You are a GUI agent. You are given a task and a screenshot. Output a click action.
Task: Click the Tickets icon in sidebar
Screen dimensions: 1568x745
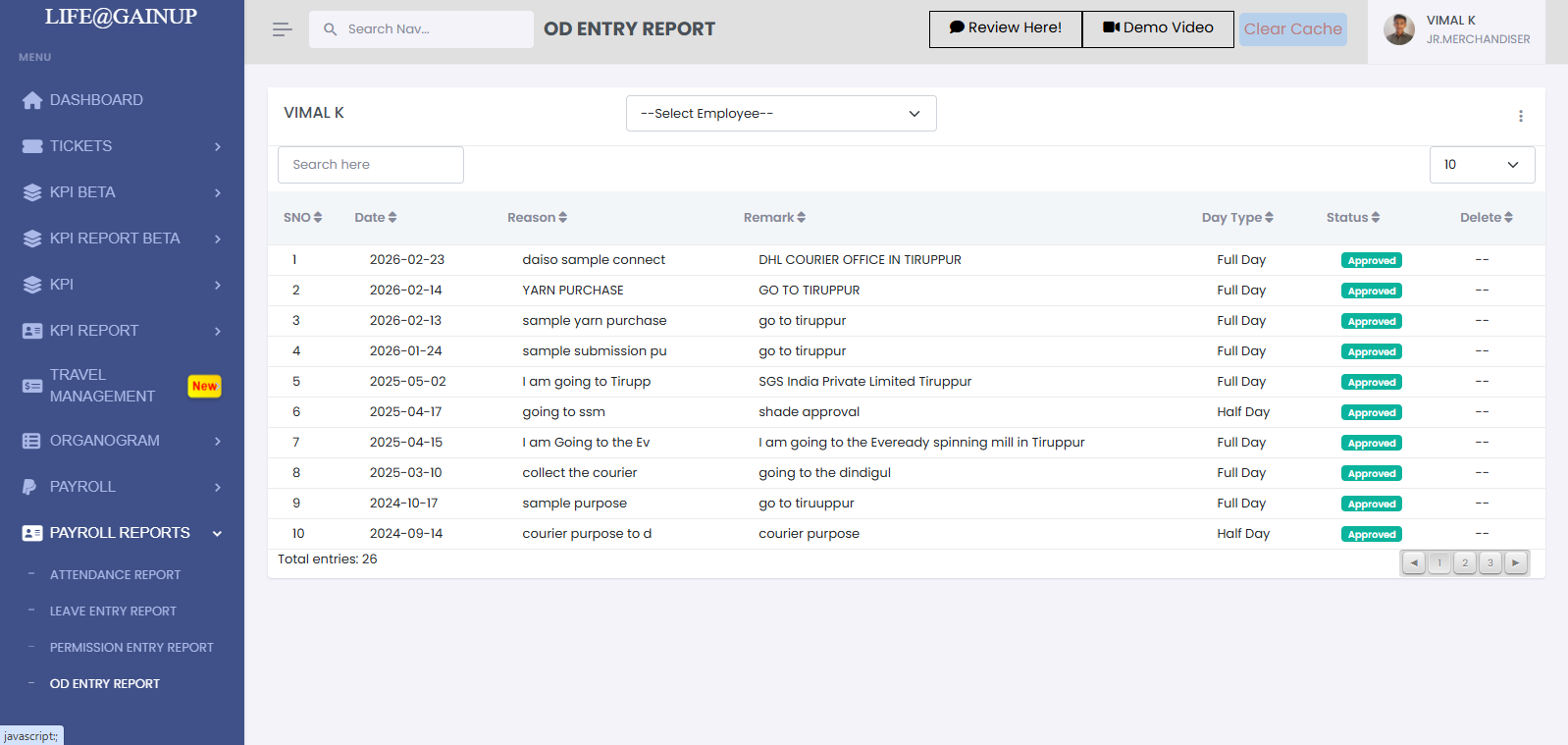32,146
